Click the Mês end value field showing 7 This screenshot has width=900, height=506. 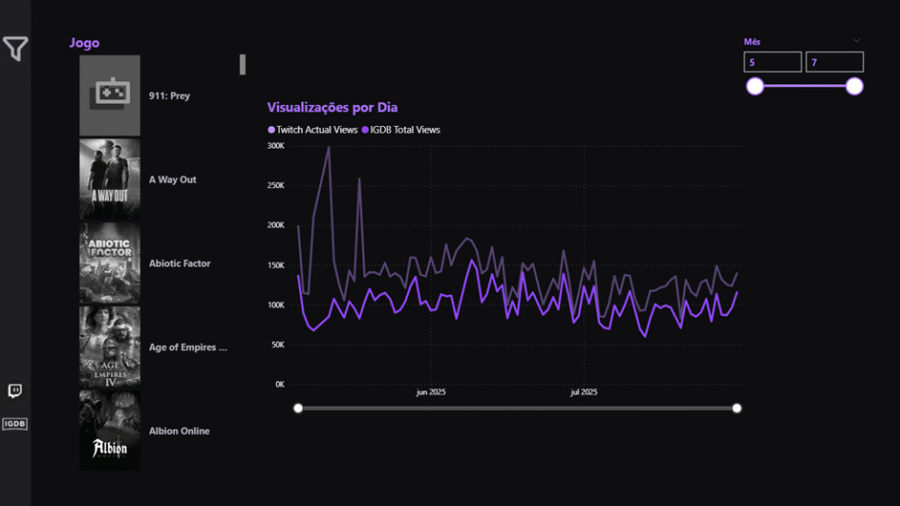(834, 63)
